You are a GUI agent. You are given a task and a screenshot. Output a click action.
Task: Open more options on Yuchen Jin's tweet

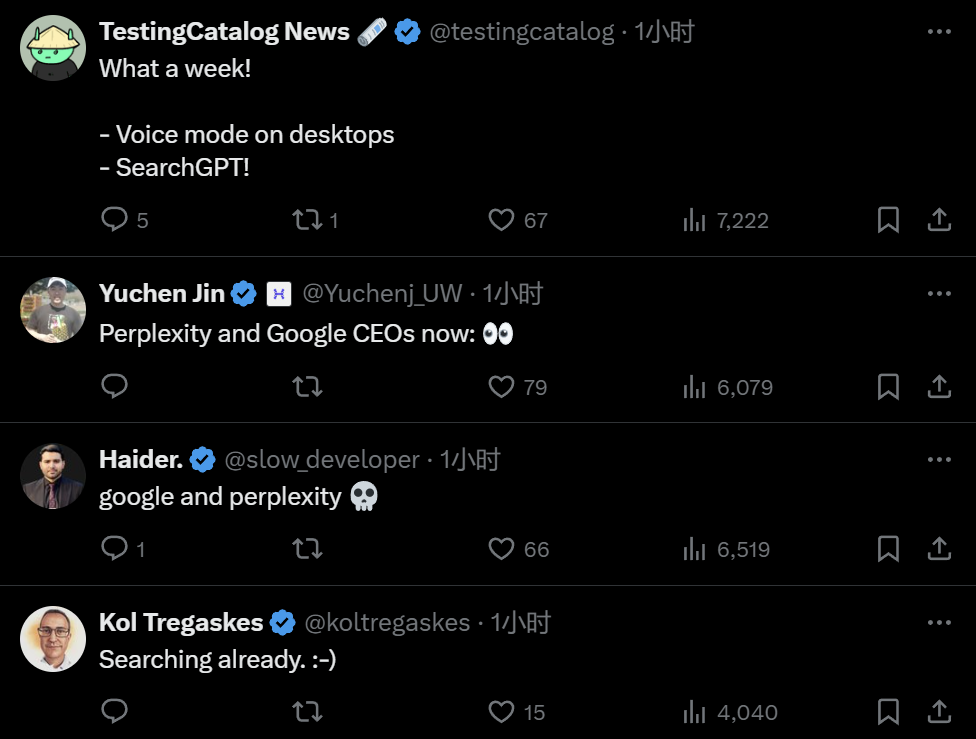point(939,293)
